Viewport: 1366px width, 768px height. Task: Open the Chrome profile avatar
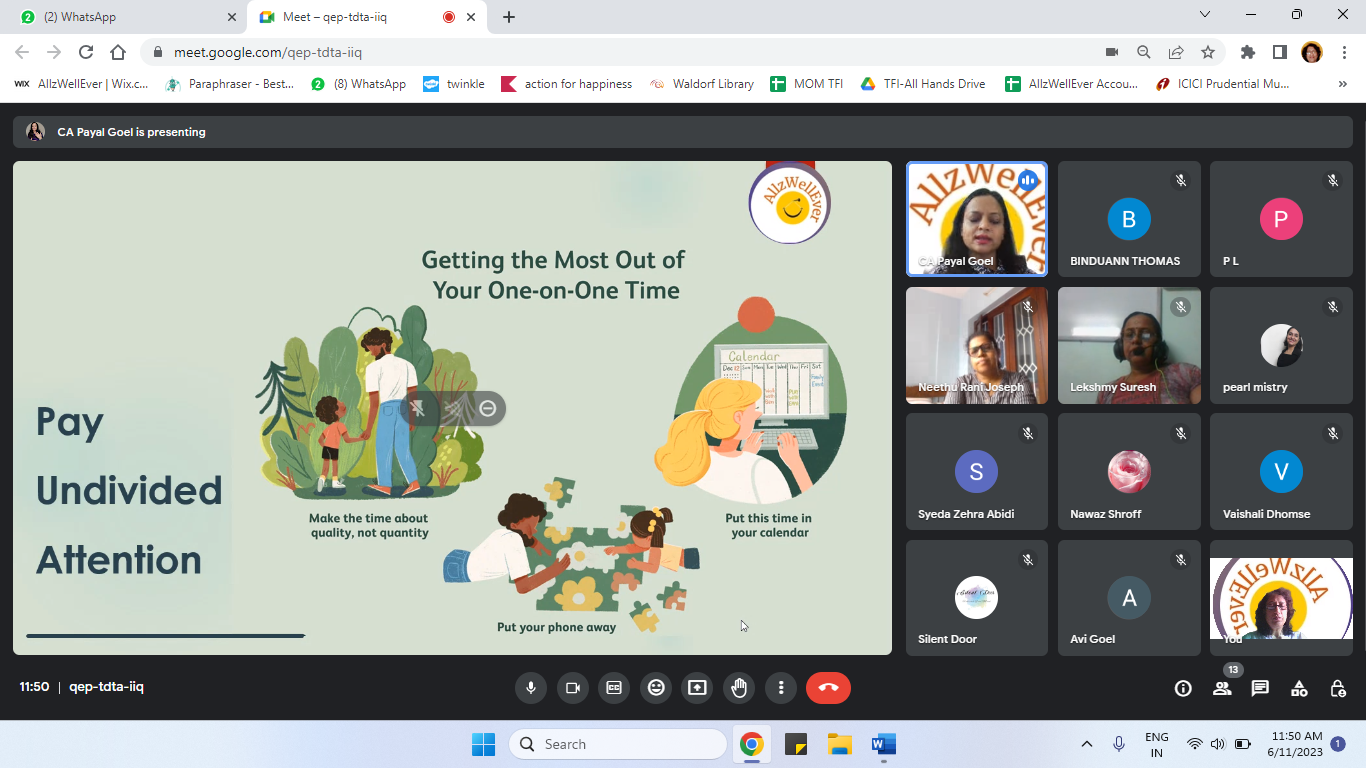point(1311,52)
